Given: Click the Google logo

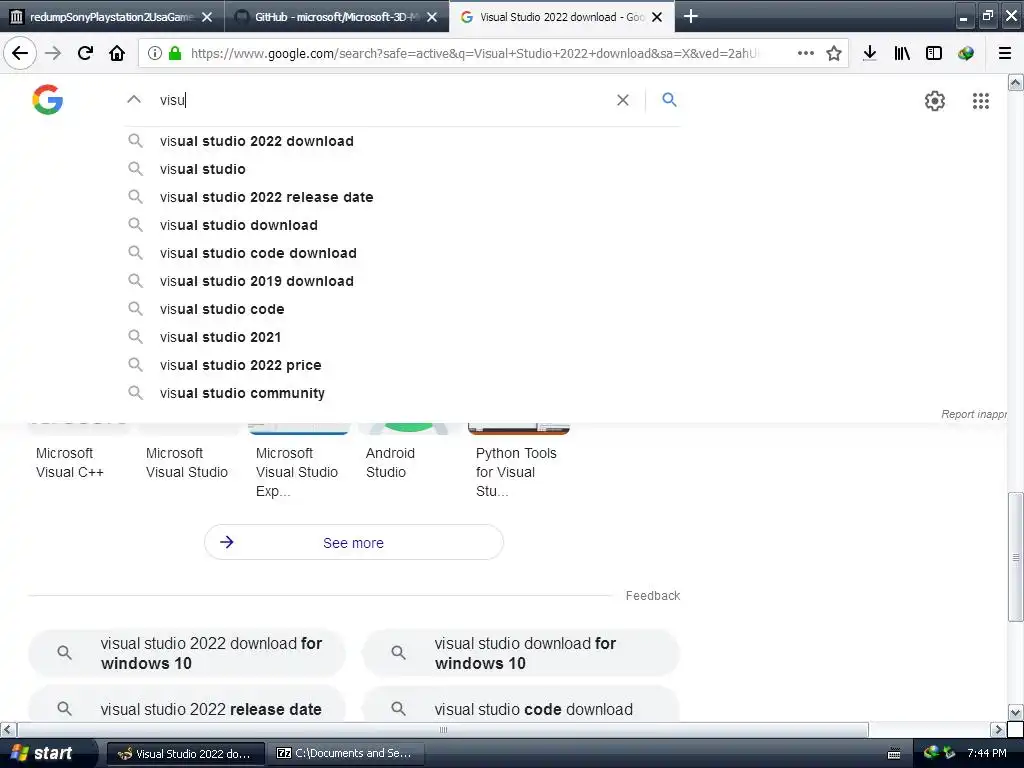Looking at the screenshot, I should click(48, 100).
